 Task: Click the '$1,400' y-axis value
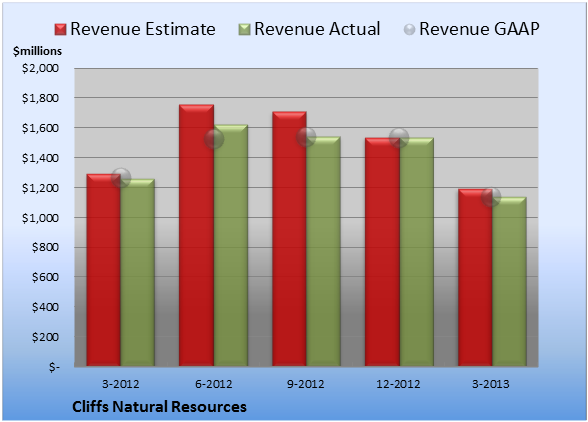(40, 158)
